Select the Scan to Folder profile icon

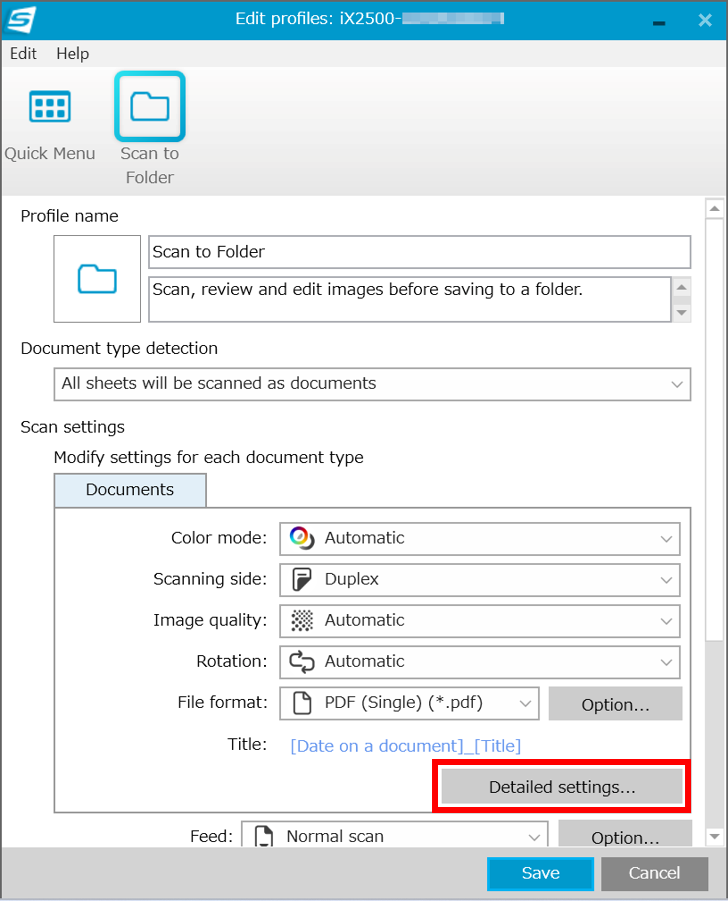point(149,106)
